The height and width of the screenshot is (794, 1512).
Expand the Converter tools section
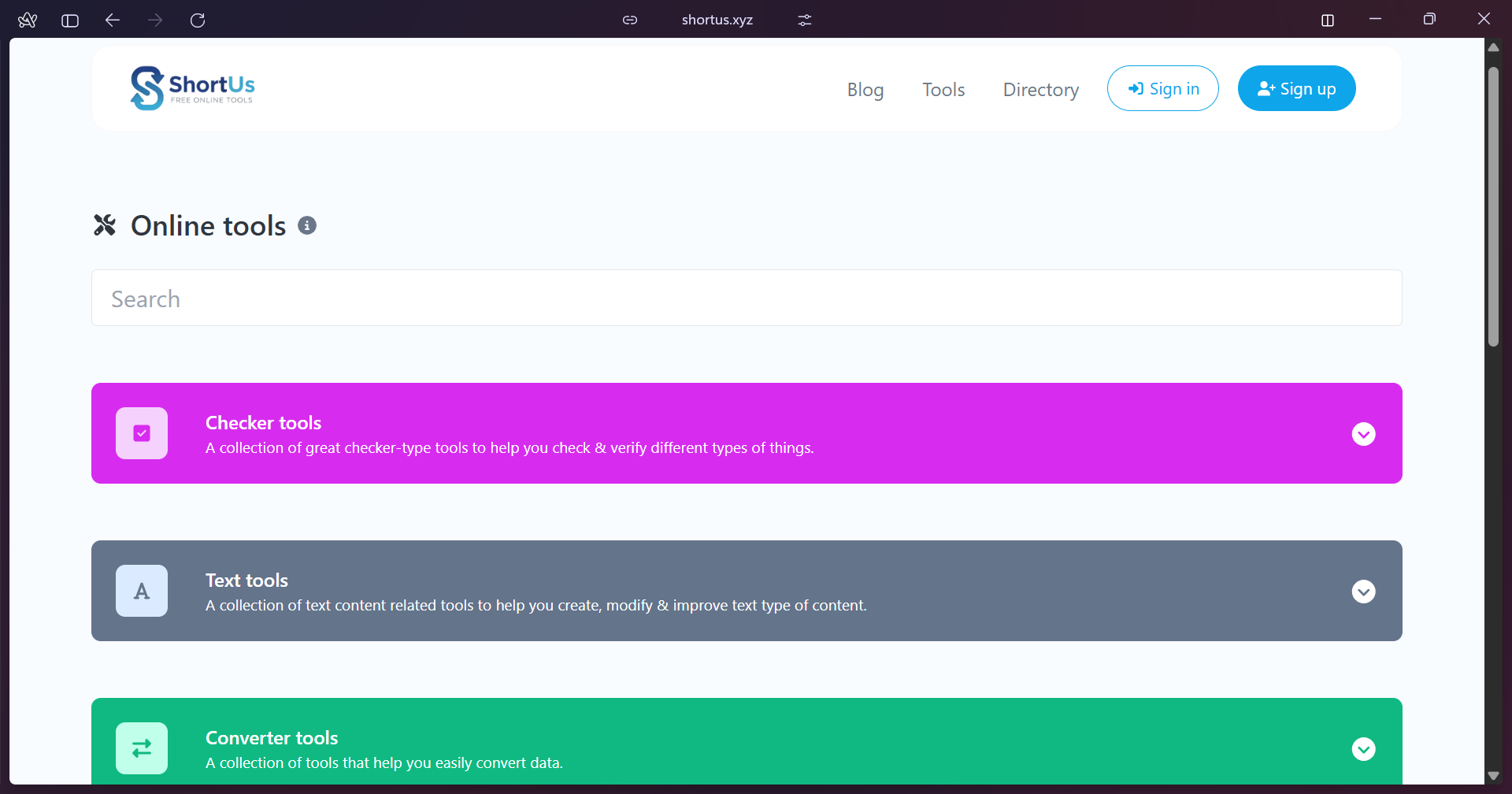pyautogui.click(x=1364, y=748)
